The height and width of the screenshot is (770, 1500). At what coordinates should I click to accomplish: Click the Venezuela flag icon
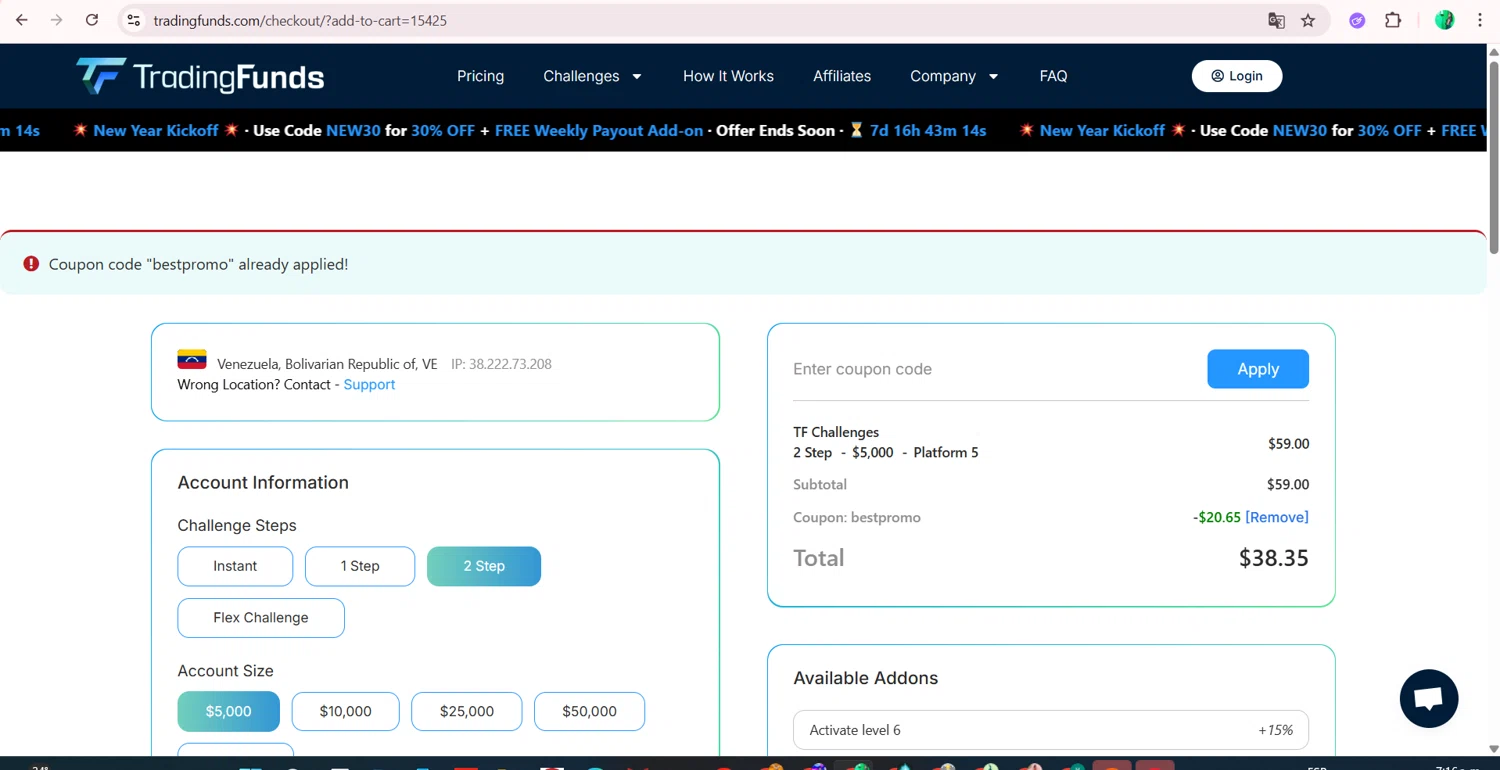coord(192,360)
